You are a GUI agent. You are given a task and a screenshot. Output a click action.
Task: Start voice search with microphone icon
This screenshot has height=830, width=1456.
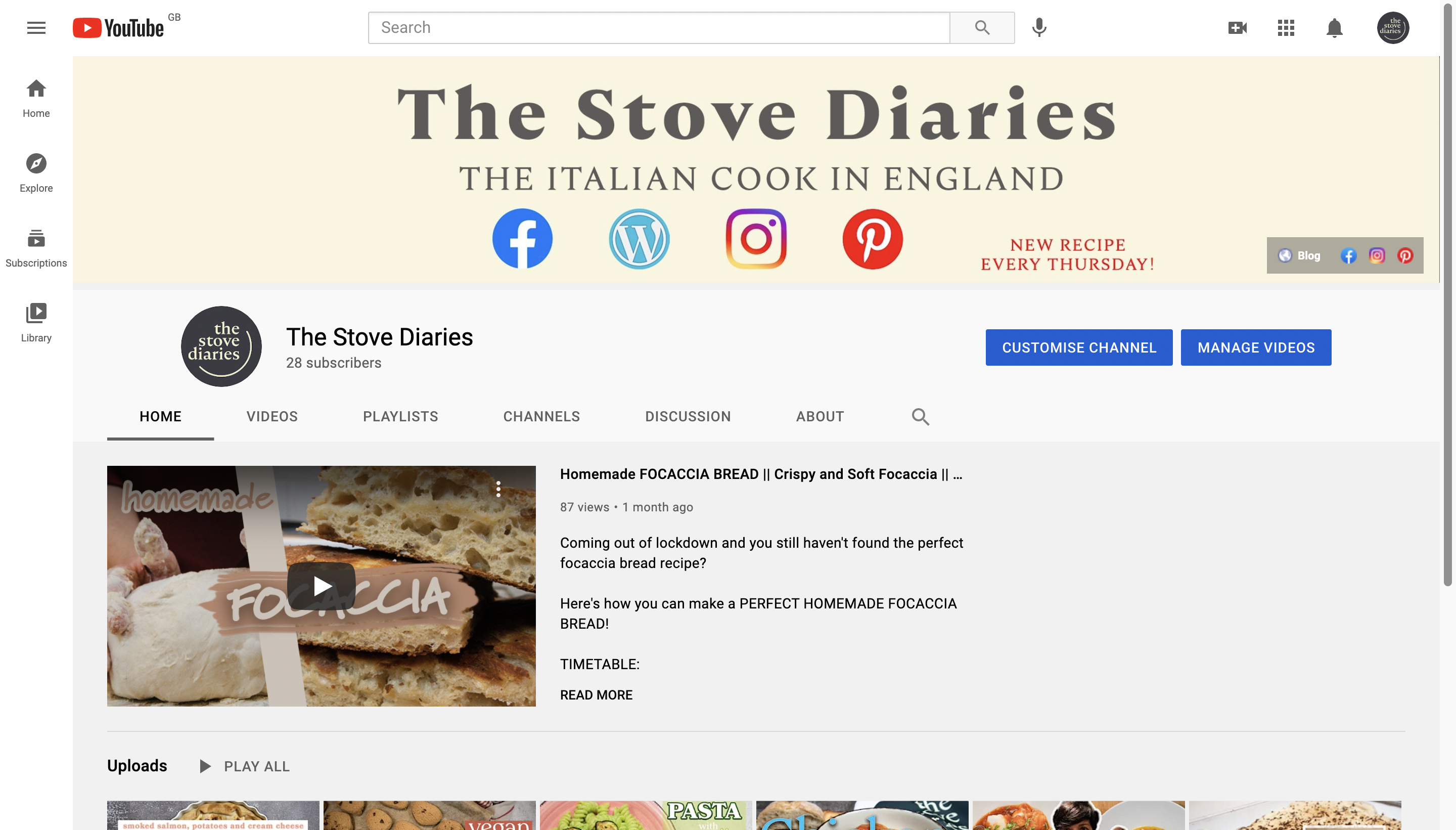coord(1039,27)
